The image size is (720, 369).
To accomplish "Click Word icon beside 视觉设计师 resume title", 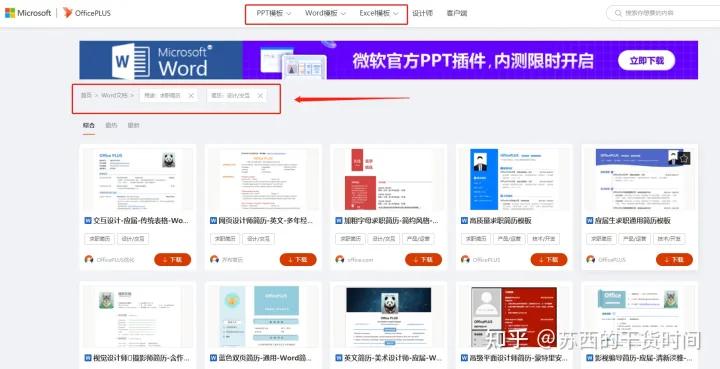I will 88,358.
